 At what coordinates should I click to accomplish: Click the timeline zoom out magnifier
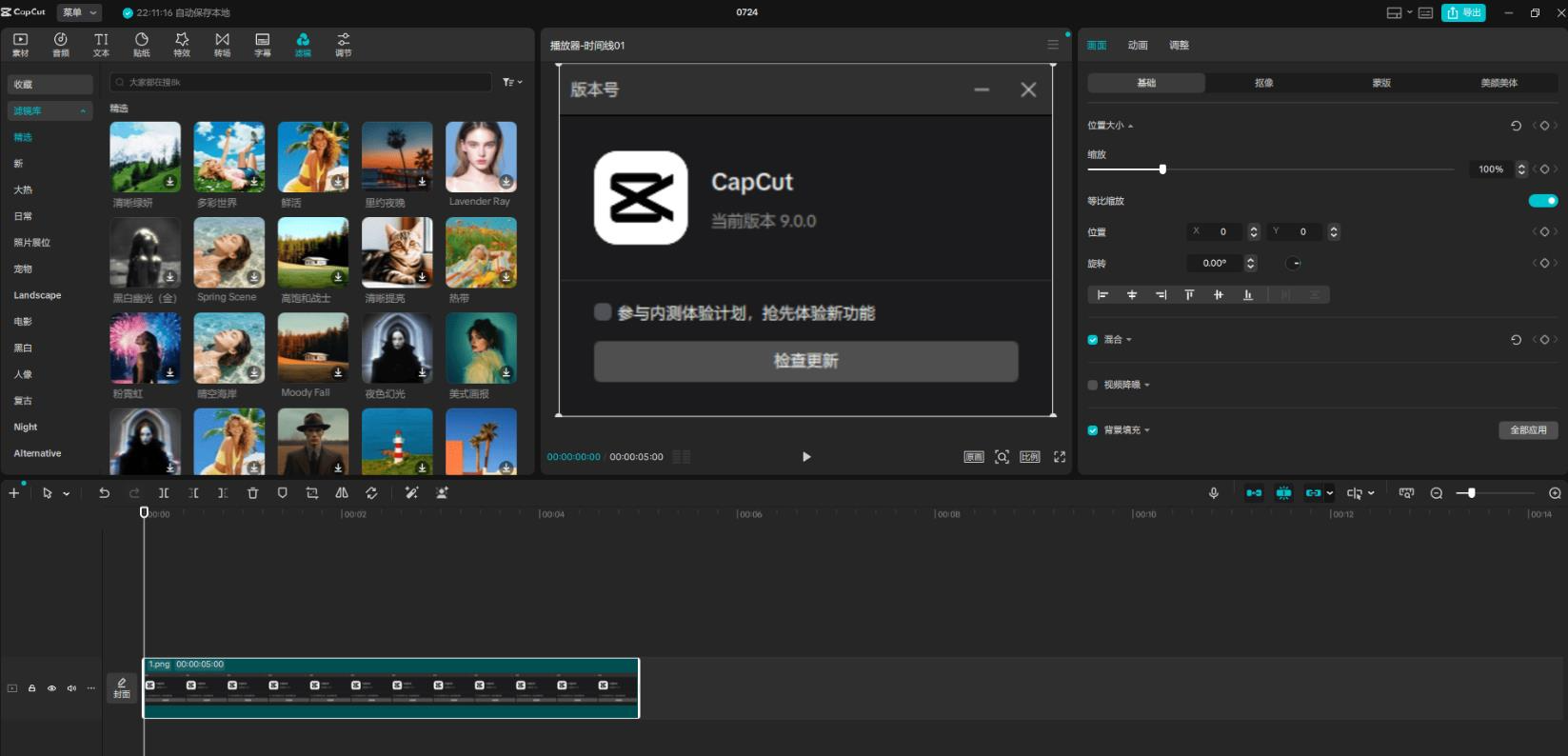click(1437, 493)
